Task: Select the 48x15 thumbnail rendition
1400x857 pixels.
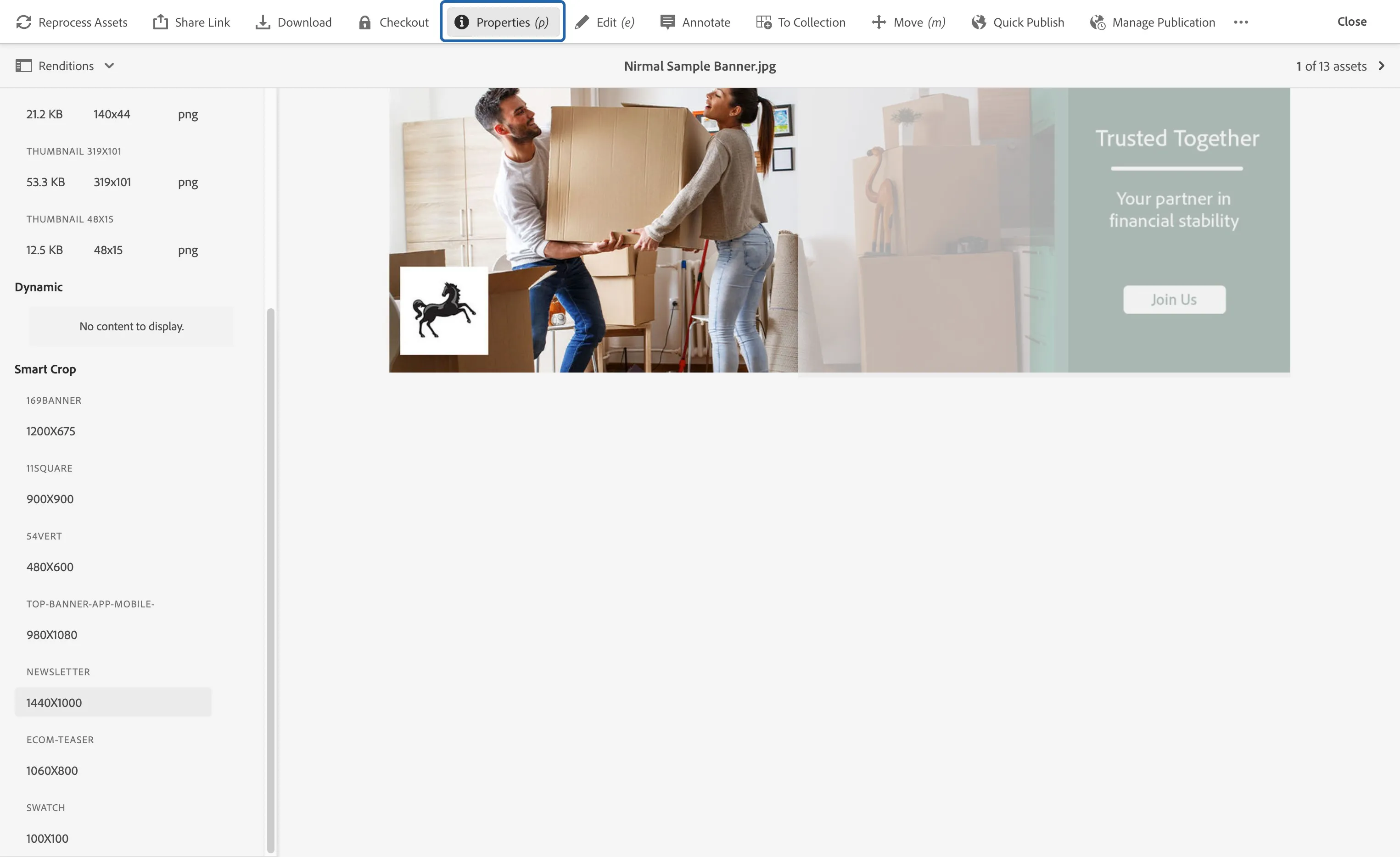Action: [x=113, y=250]
